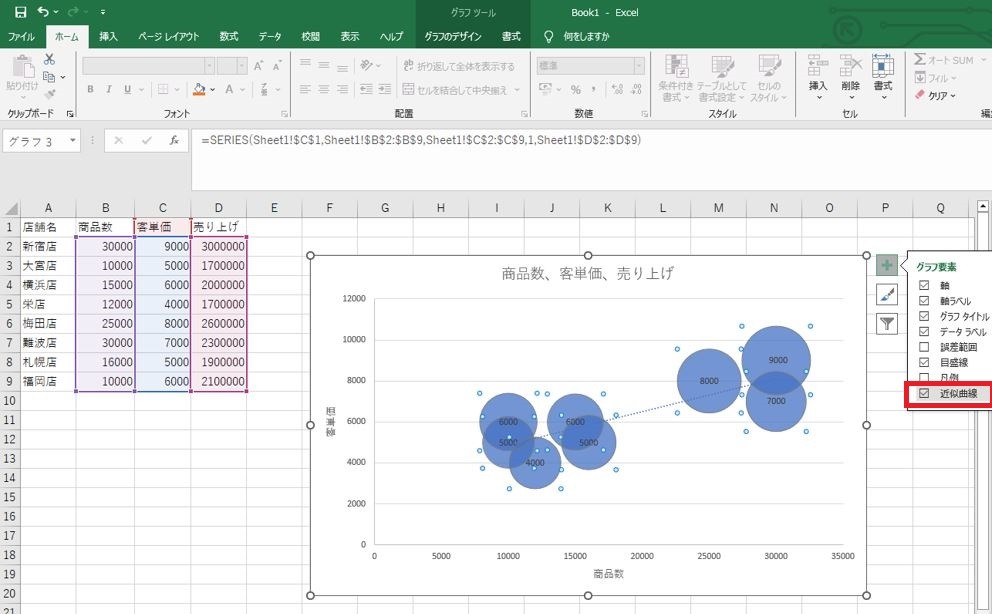Switch to the 数式 (Formulas) tab
The height and width of the screenshot is (614, 992).
pyautogui.click(x=228, y=37)
